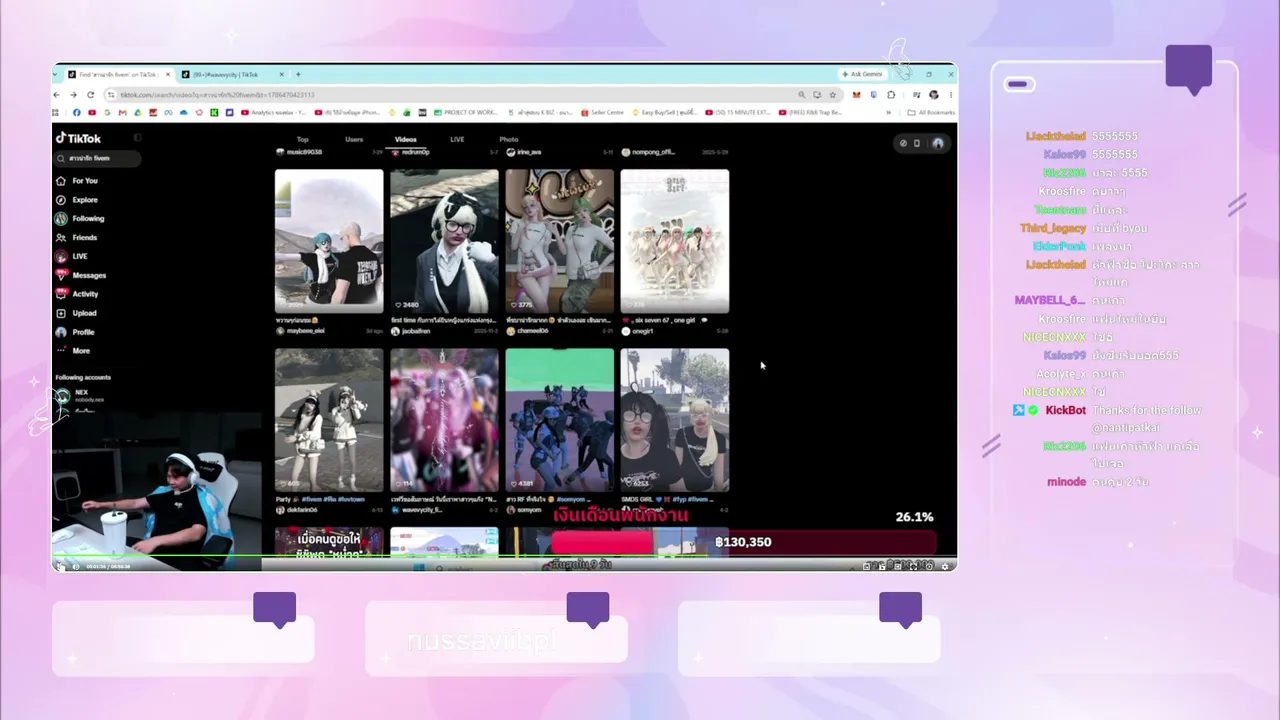The height and width of the screenshot is (720, 1280).
Task: Close the 'Find on TikTok' browser tab
Action: [x=167, y=74]
